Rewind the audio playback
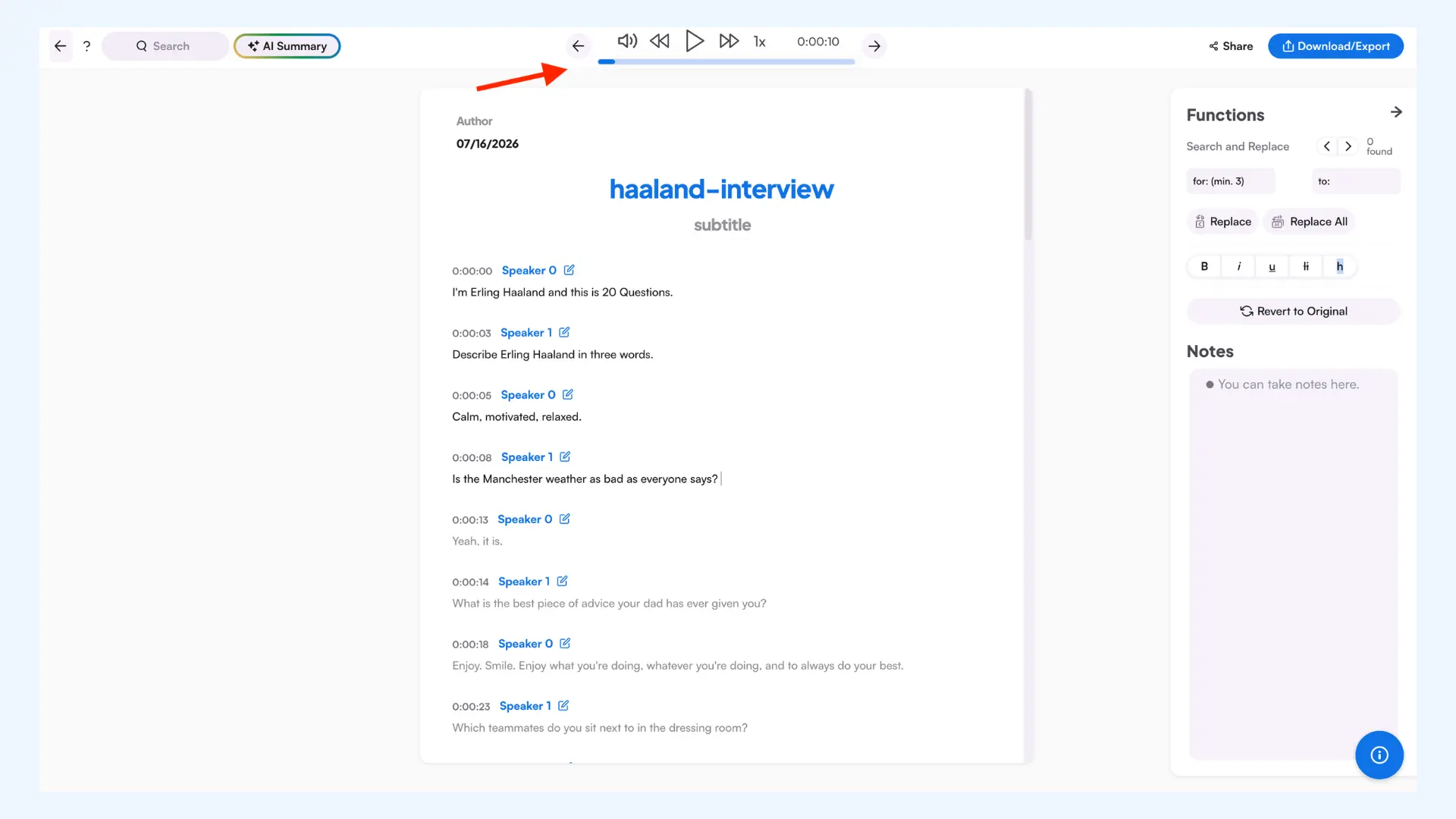This screenshot has width=1456, height=819. pyautogui.click(x=660, y=41)
